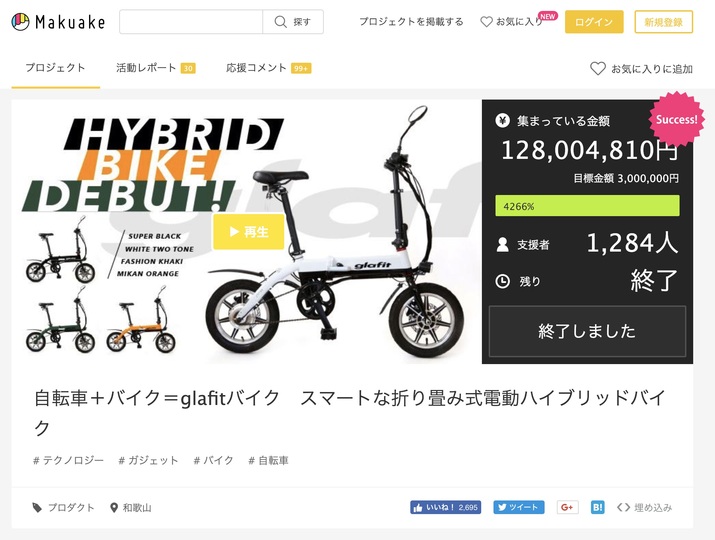Click the Makuake logo icon
715x540 pixels.
pyautogui.click(x=20, y=21)
